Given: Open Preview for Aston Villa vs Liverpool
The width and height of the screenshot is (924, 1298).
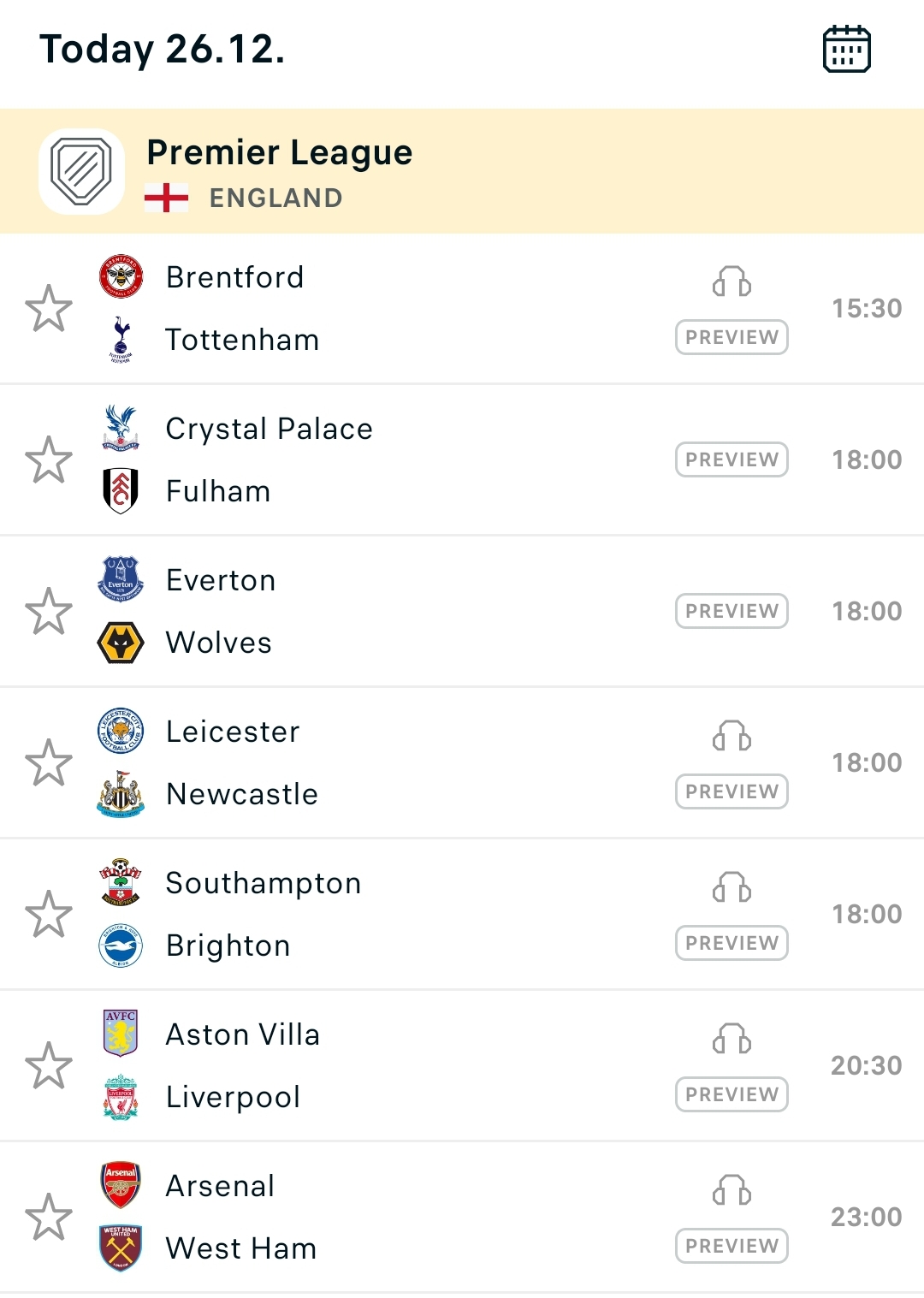Looking at the screenshot, I should (x=731, y=1094).
